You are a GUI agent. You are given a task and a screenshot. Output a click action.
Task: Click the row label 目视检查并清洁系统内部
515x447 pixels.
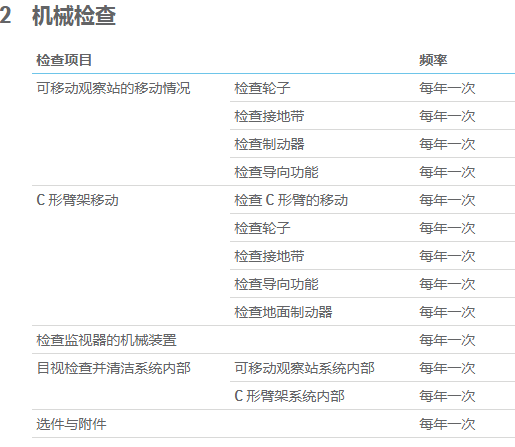point(113,368)
